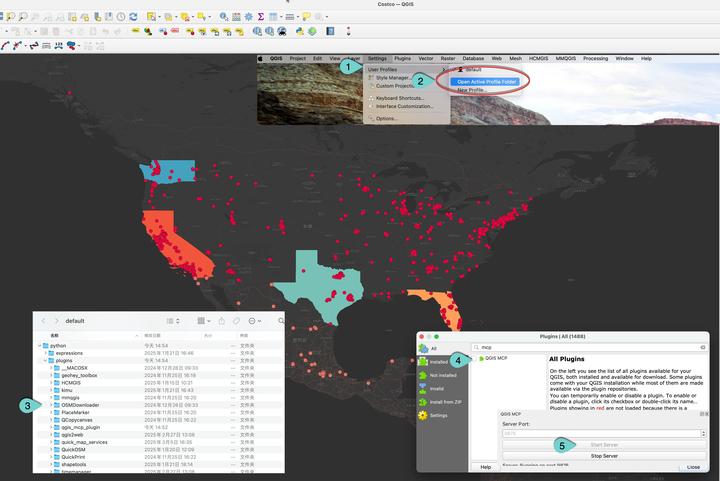Click the Server Port stepper arrows
The width and height of the screenshot is (720, 481).
coord(703,433)
